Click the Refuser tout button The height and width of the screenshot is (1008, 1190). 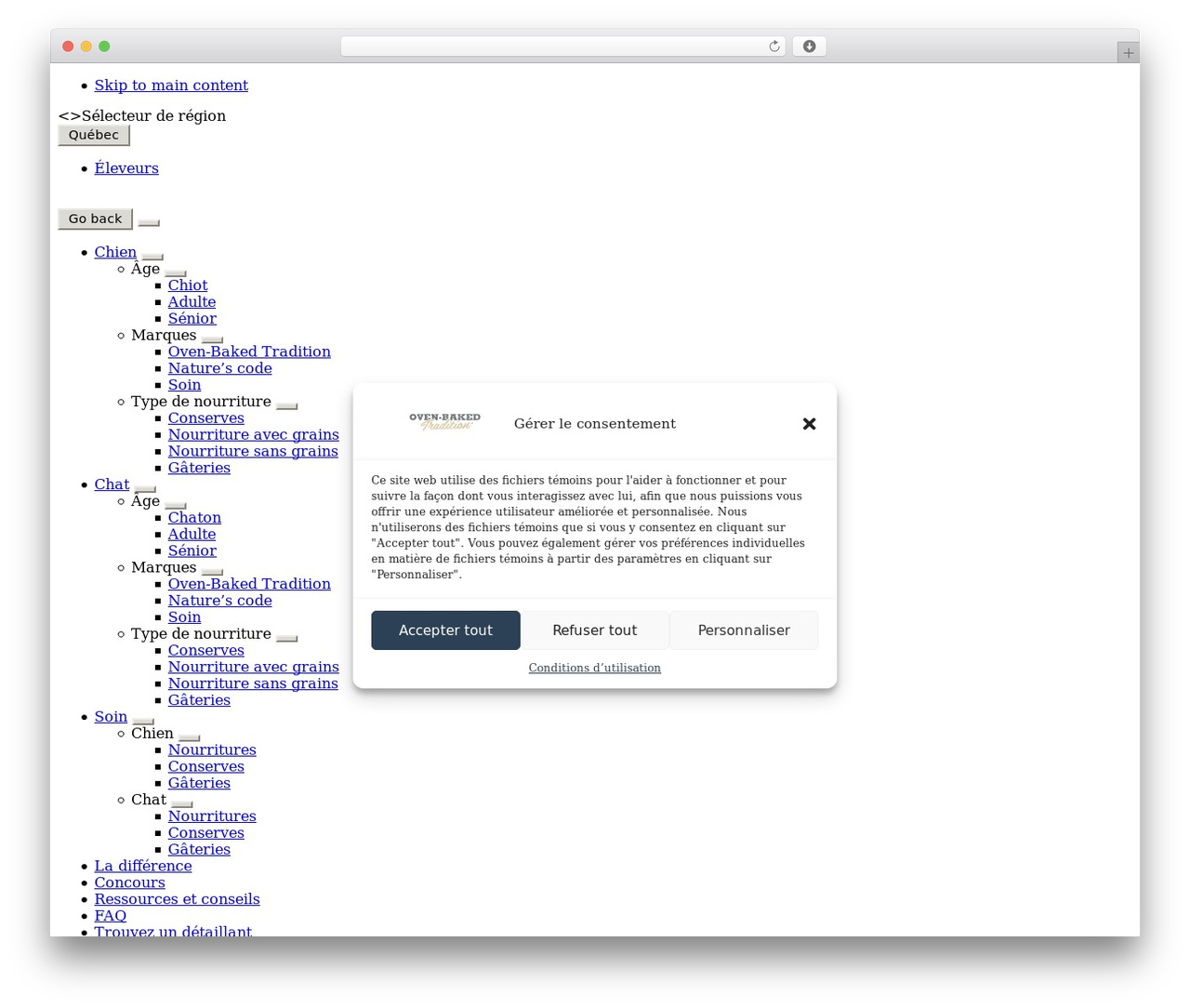pyautogui.click(x=595, y=630)
